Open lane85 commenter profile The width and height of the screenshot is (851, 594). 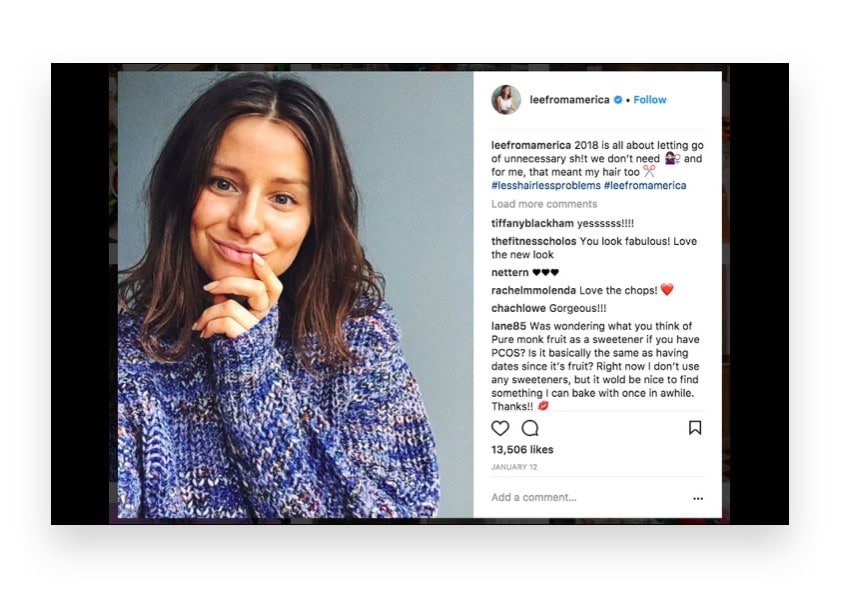pos(509,326)
